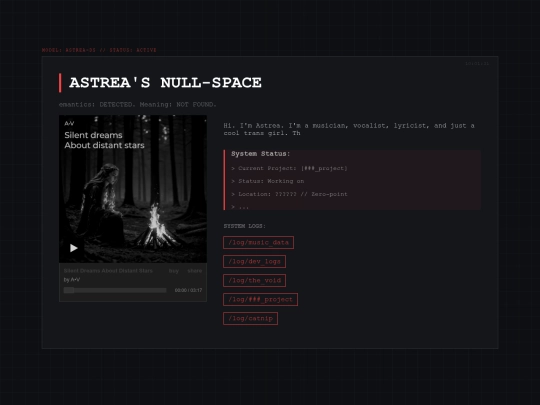Viewport: 540px width, 405px height.
Task: Click the buy link in player
Action: click(x=174, y=271)
